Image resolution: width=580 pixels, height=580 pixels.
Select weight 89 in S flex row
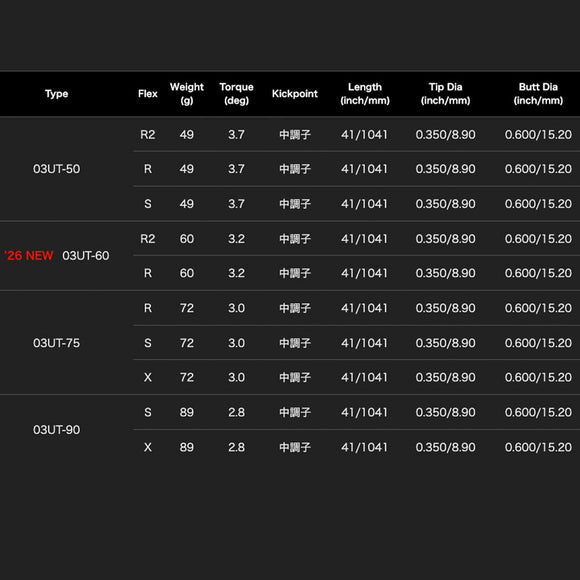click(x=187, y=412)
